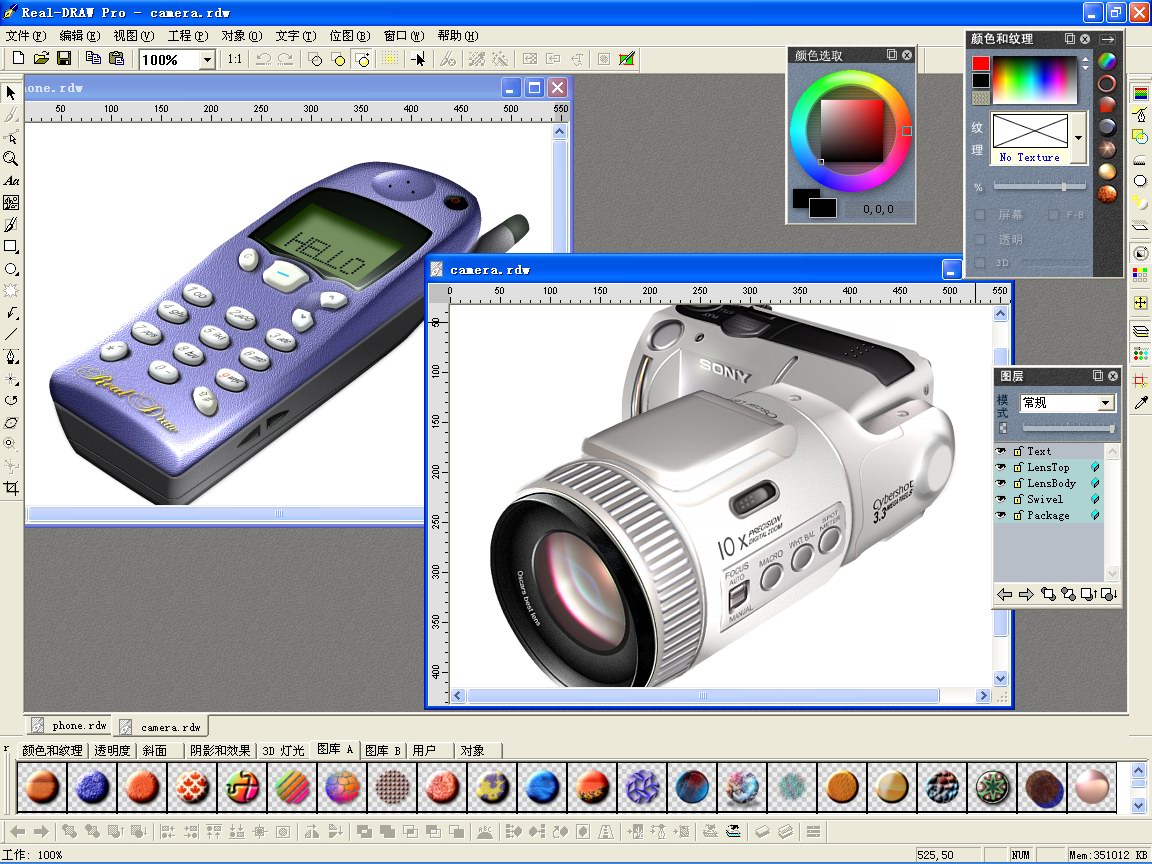Image resolution: width=1152 pixels, height=864 pixels.
Task: Click the Paste clipboard icon
Action: point(116,59)
